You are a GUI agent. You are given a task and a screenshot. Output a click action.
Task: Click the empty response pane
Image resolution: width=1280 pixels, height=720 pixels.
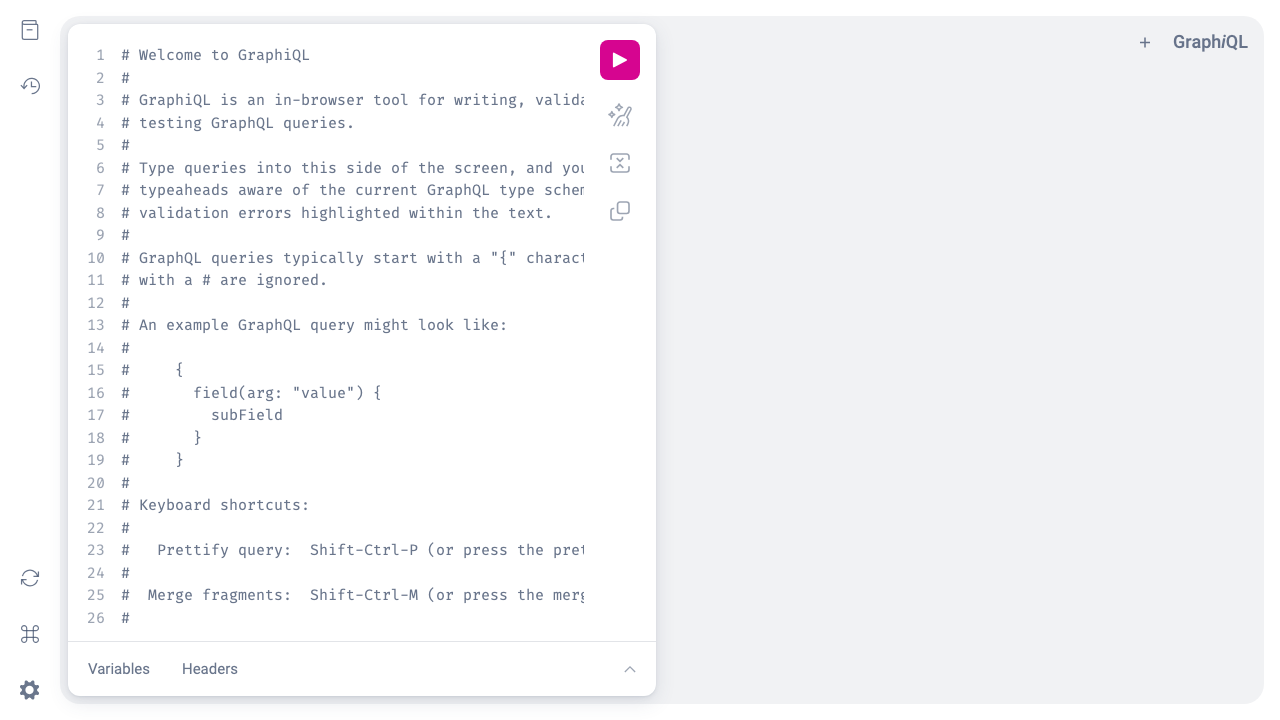pos(960,380)
